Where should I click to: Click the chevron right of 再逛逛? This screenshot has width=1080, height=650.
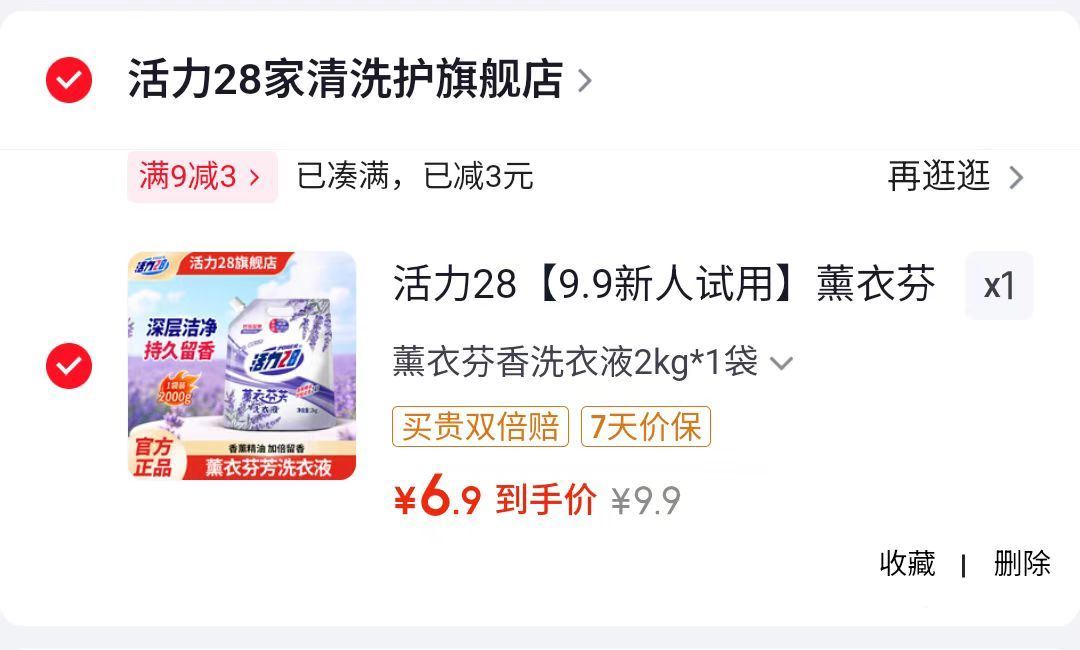click(x=1016, y=178)
